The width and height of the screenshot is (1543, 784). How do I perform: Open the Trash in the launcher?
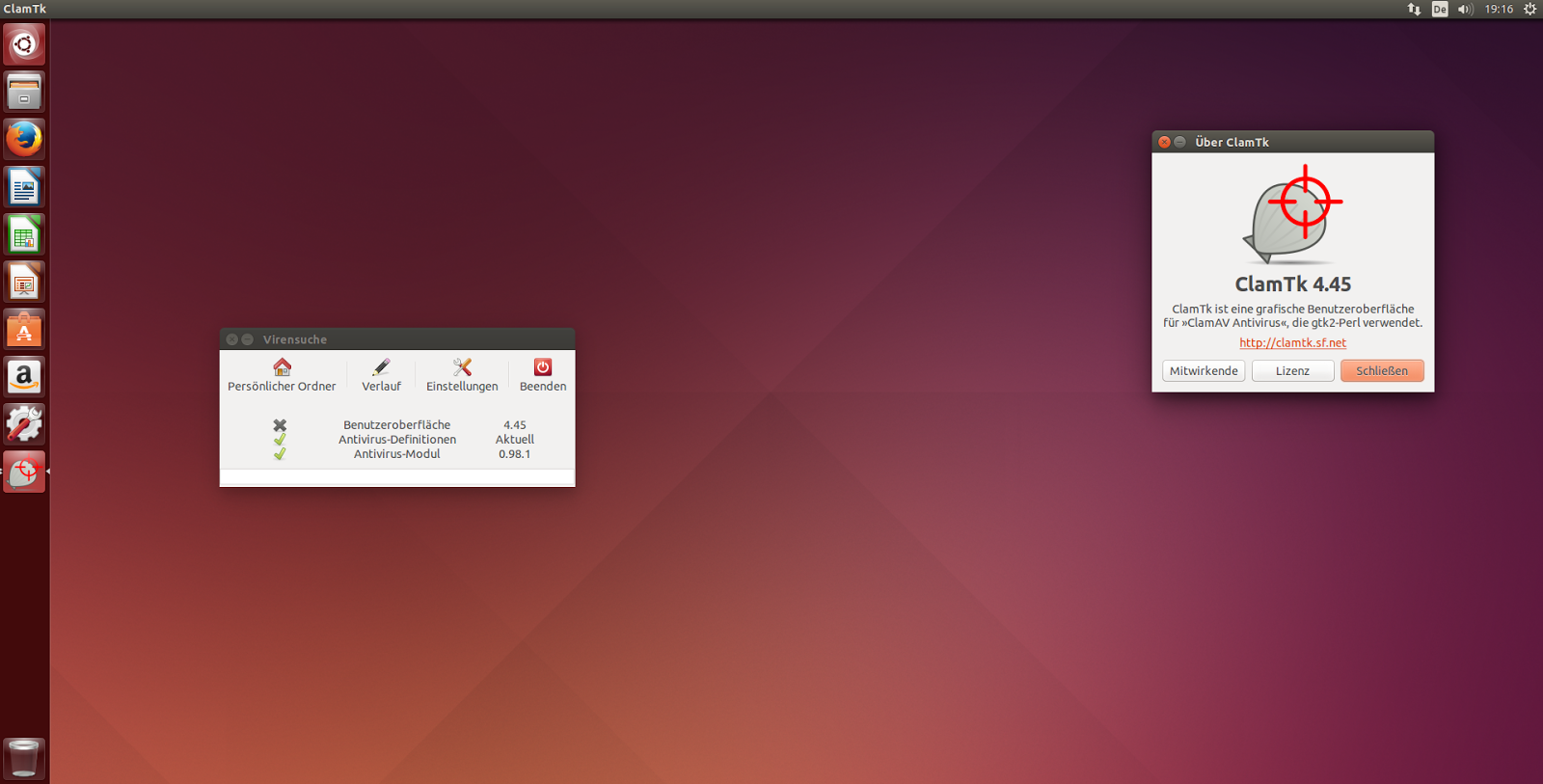coord(24,758)
